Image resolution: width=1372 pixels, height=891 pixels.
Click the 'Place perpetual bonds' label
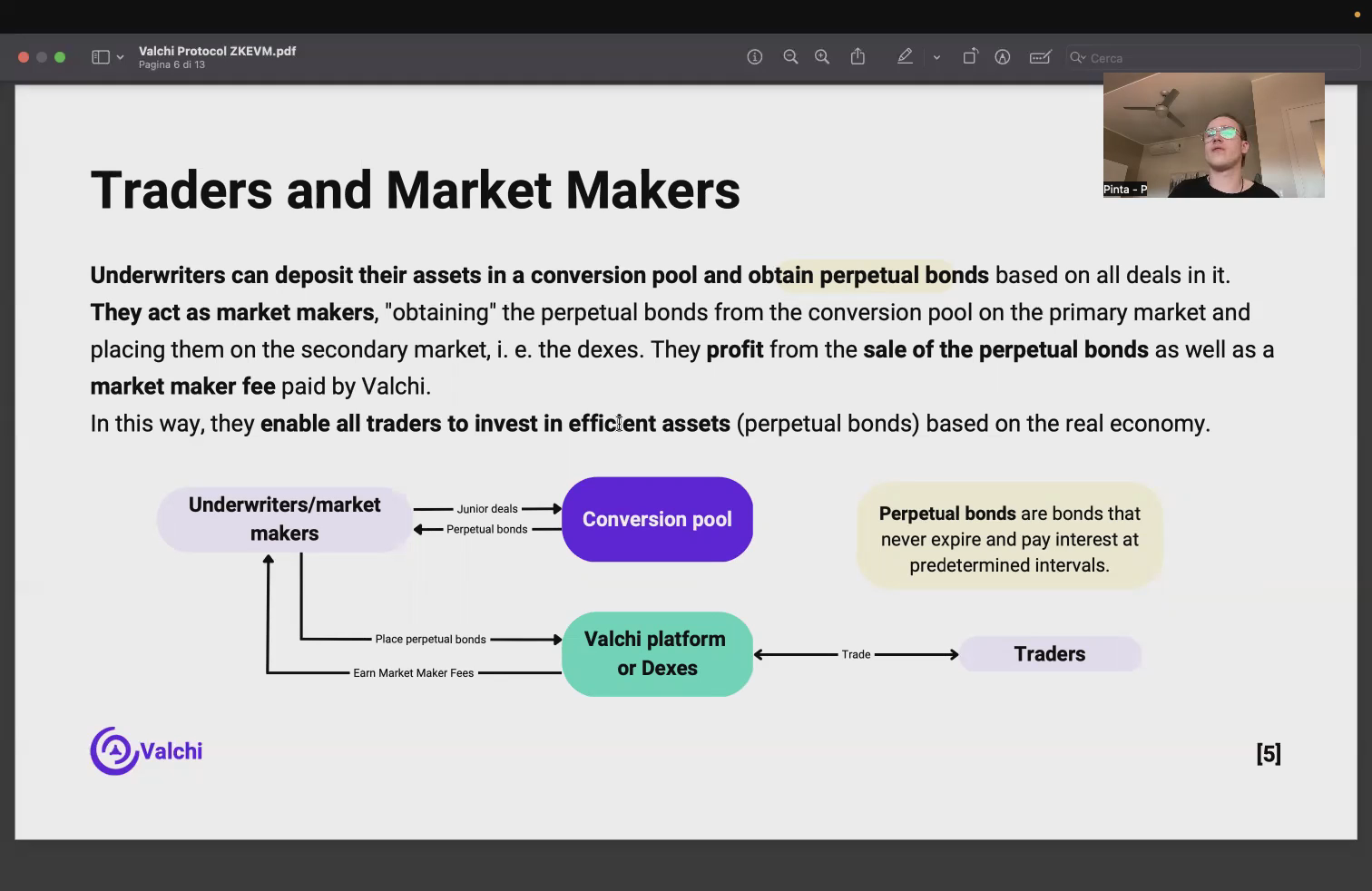pos(431,640)
